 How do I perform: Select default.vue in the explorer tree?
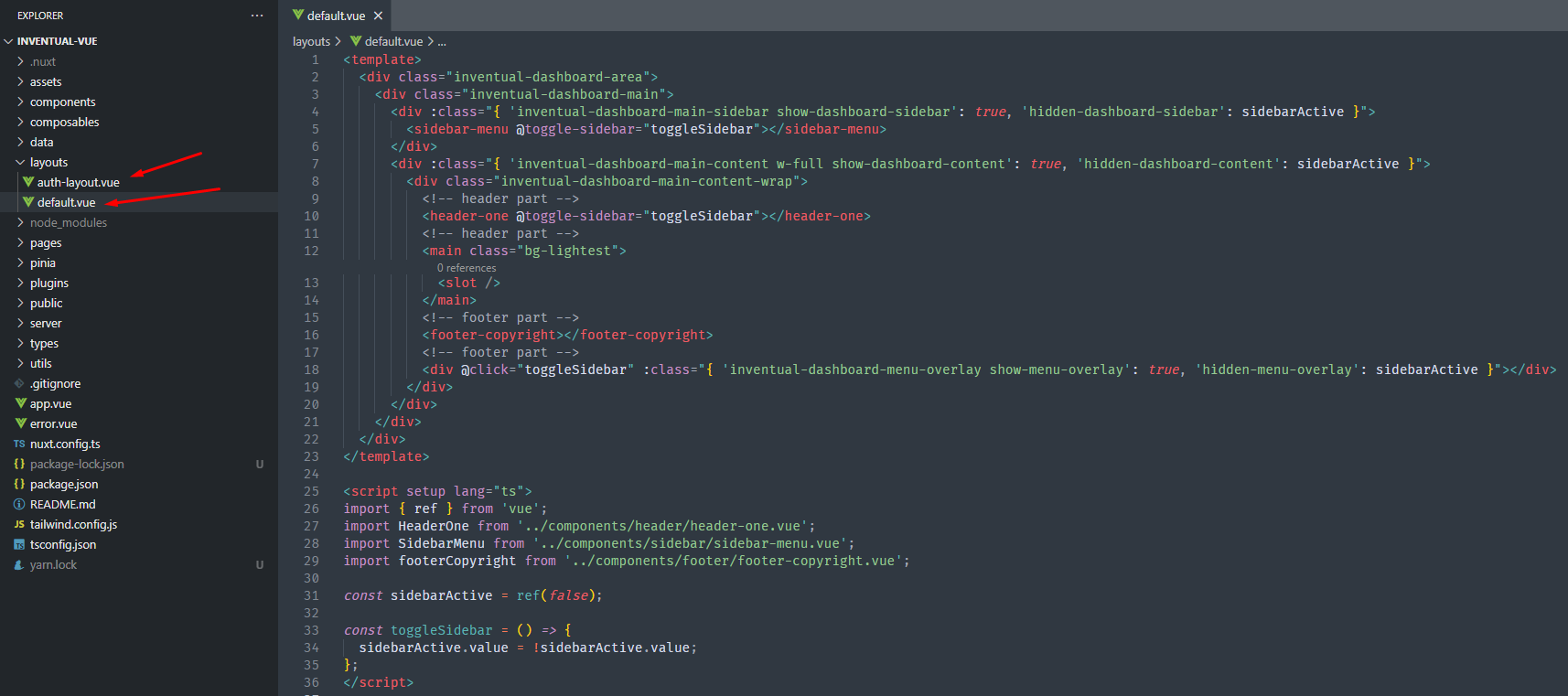point(139,202)
